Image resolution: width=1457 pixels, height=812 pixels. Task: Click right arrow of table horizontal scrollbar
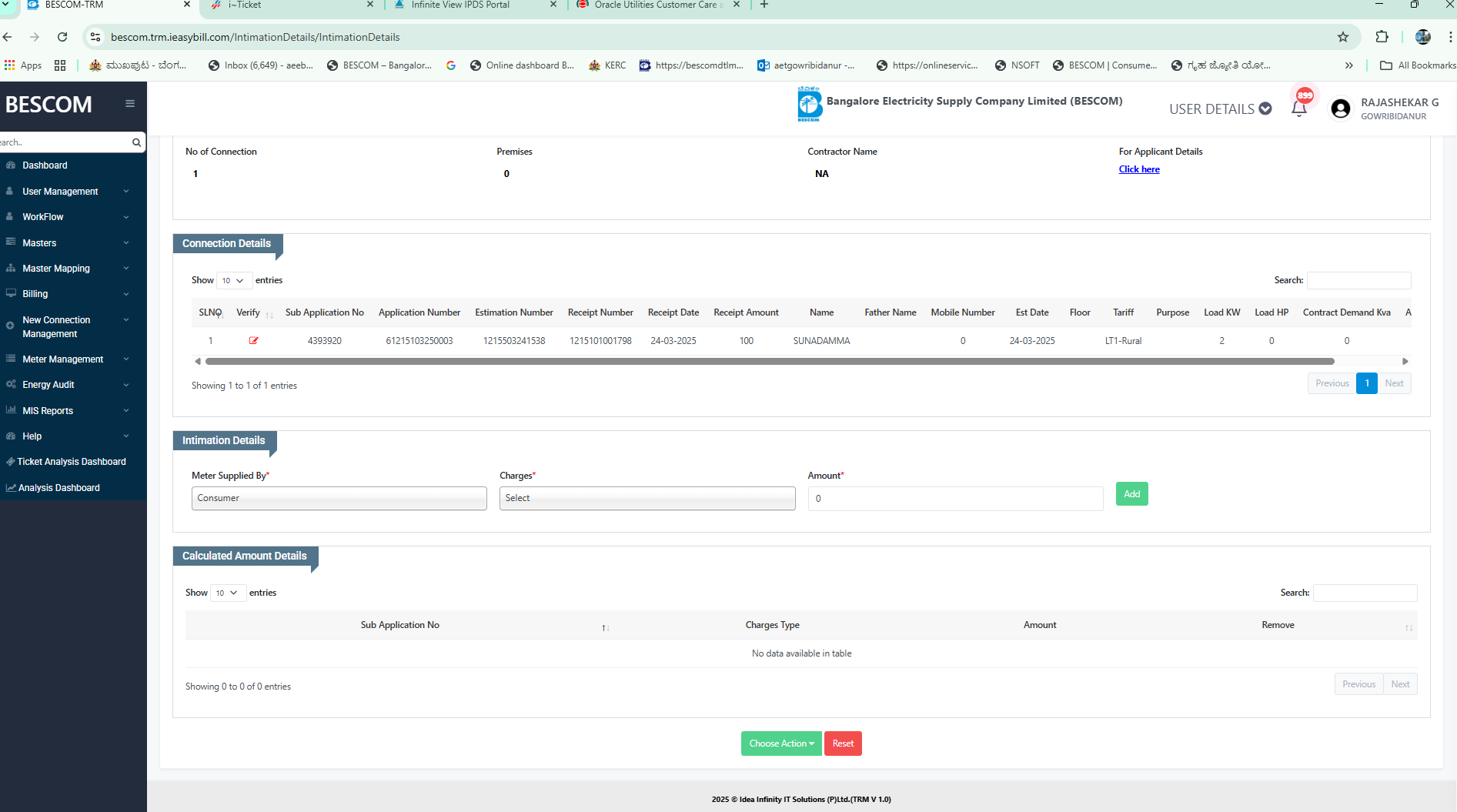click(x=1405, y=361)
